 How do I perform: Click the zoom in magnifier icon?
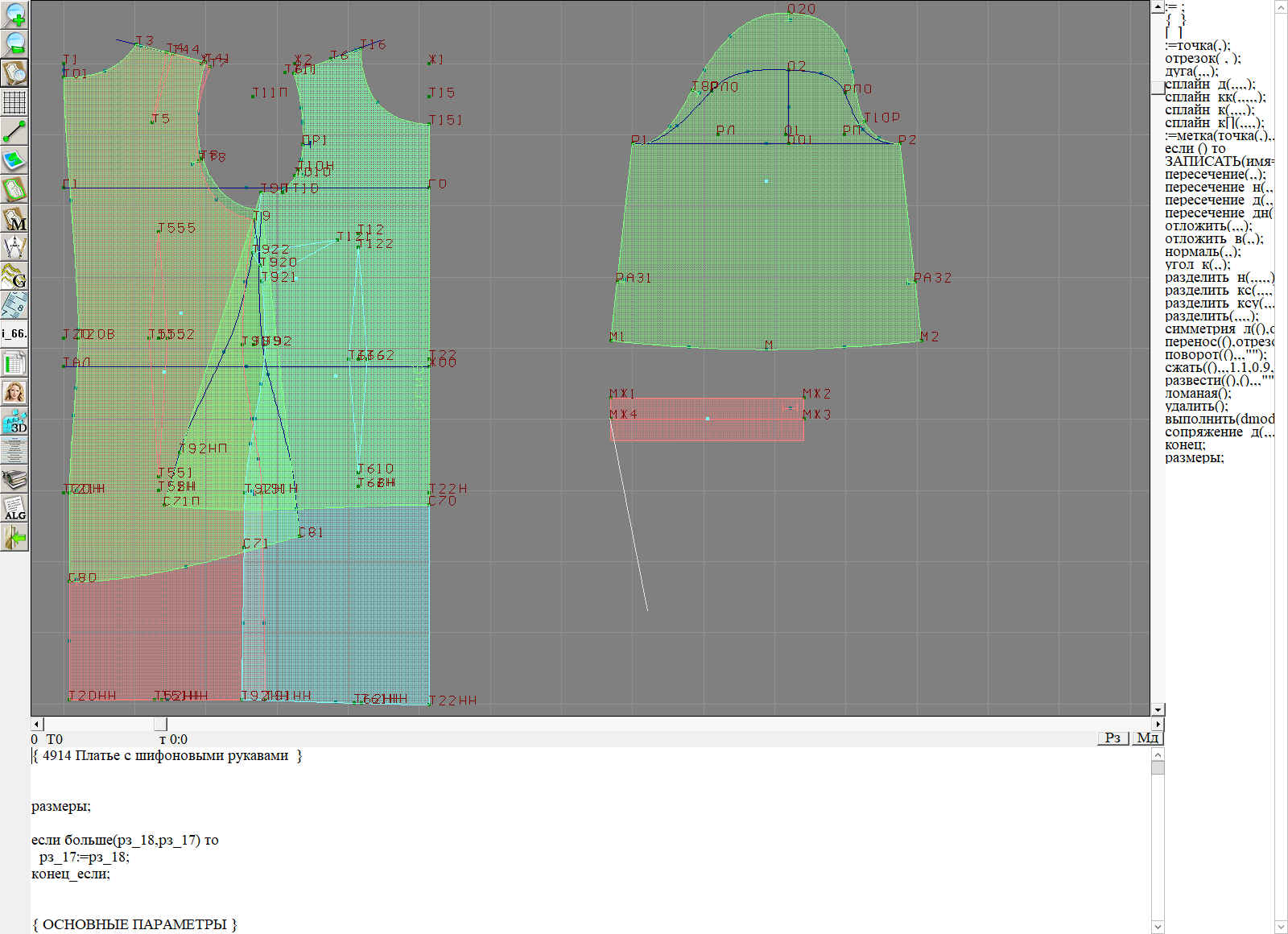14,14
